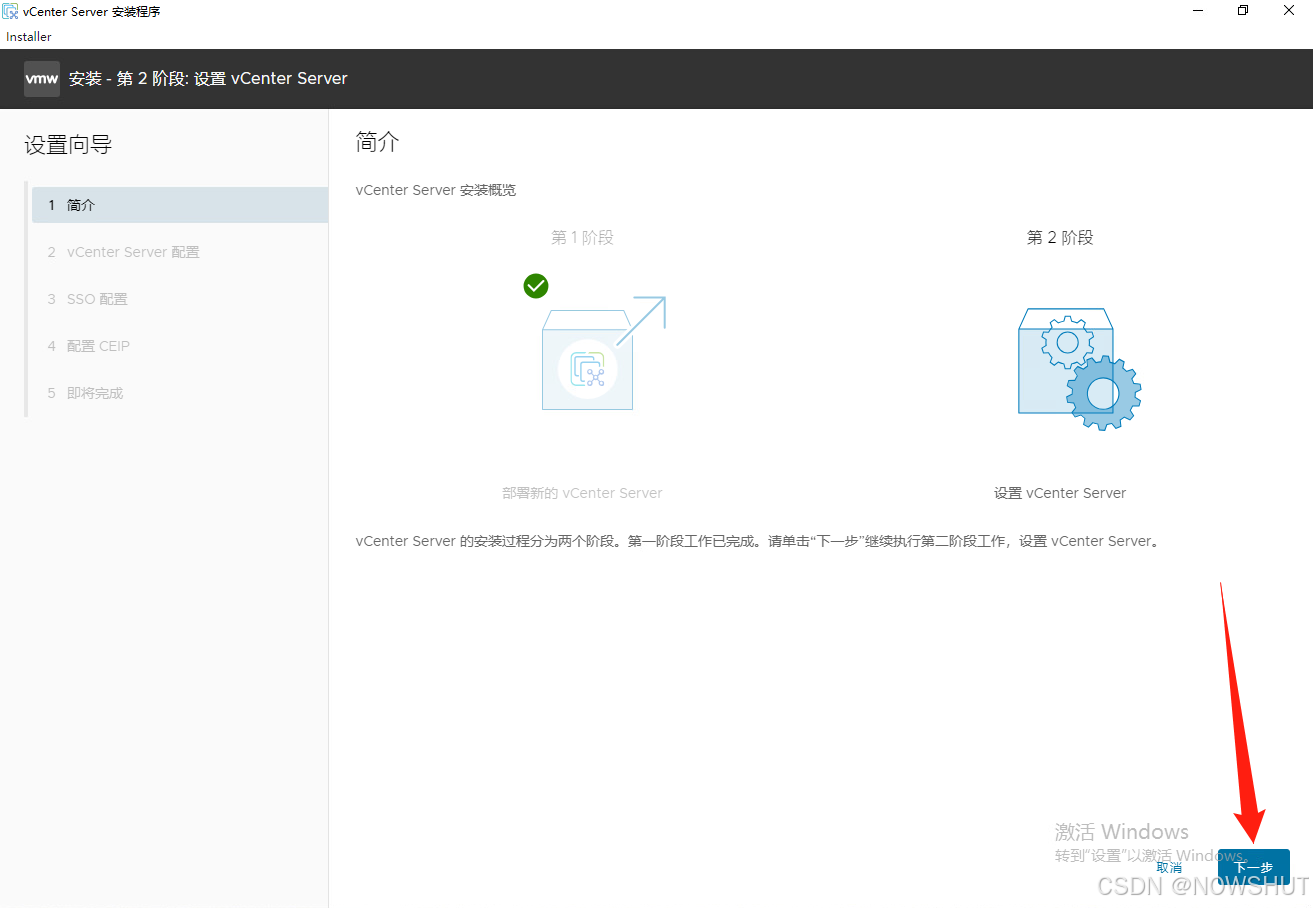Click the vmw logo in the header

[42, 78]
